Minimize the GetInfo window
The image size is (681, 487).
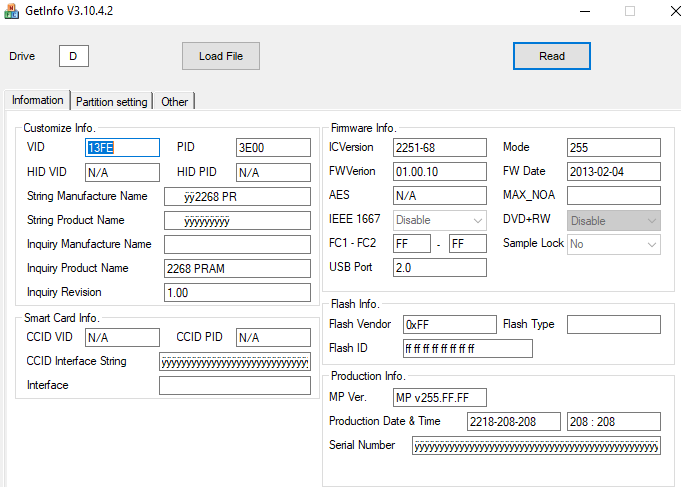click(585, 11)
